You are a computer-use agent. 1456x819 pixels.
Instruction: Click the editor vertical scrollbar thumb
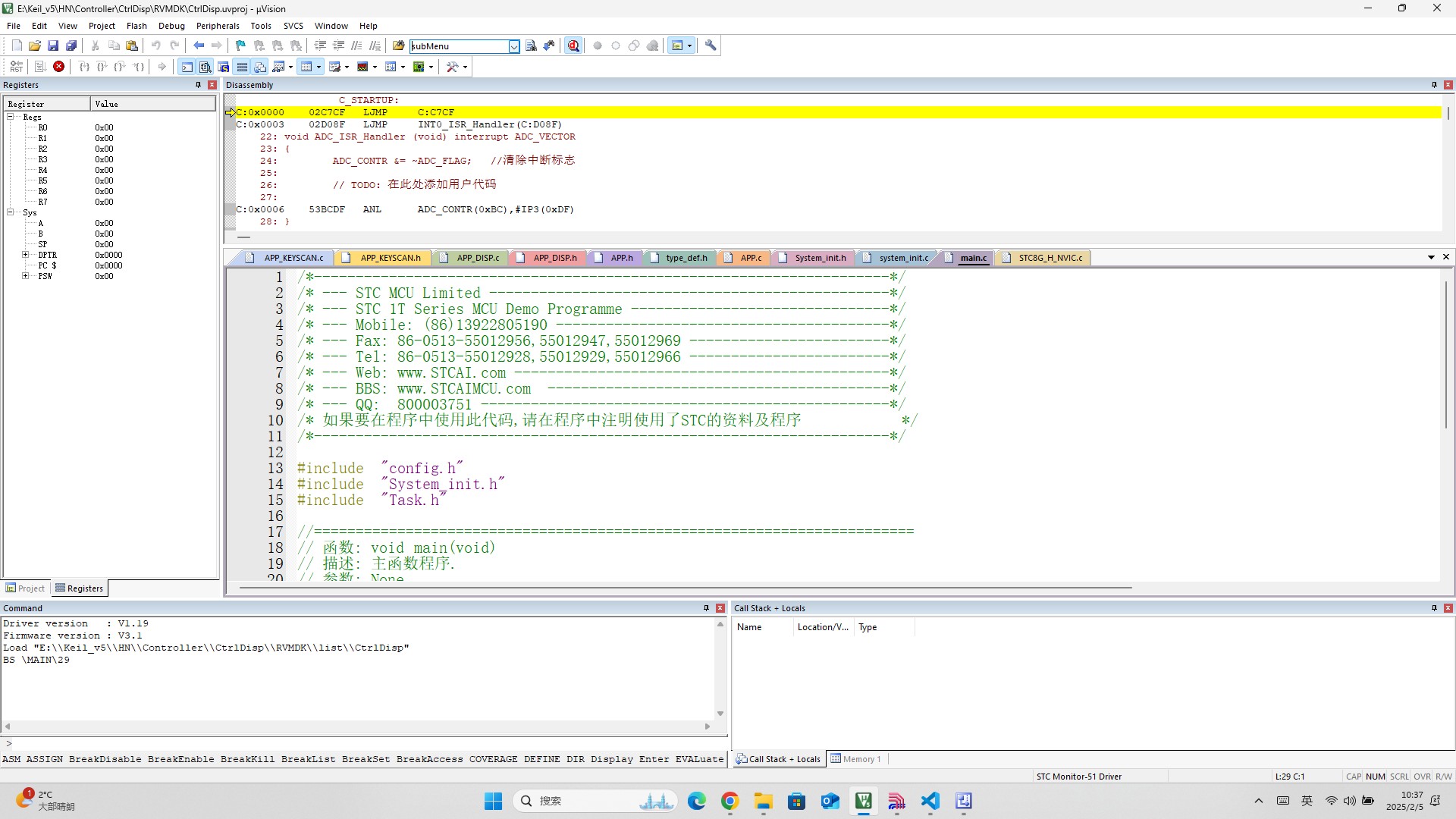(1446, 353)
